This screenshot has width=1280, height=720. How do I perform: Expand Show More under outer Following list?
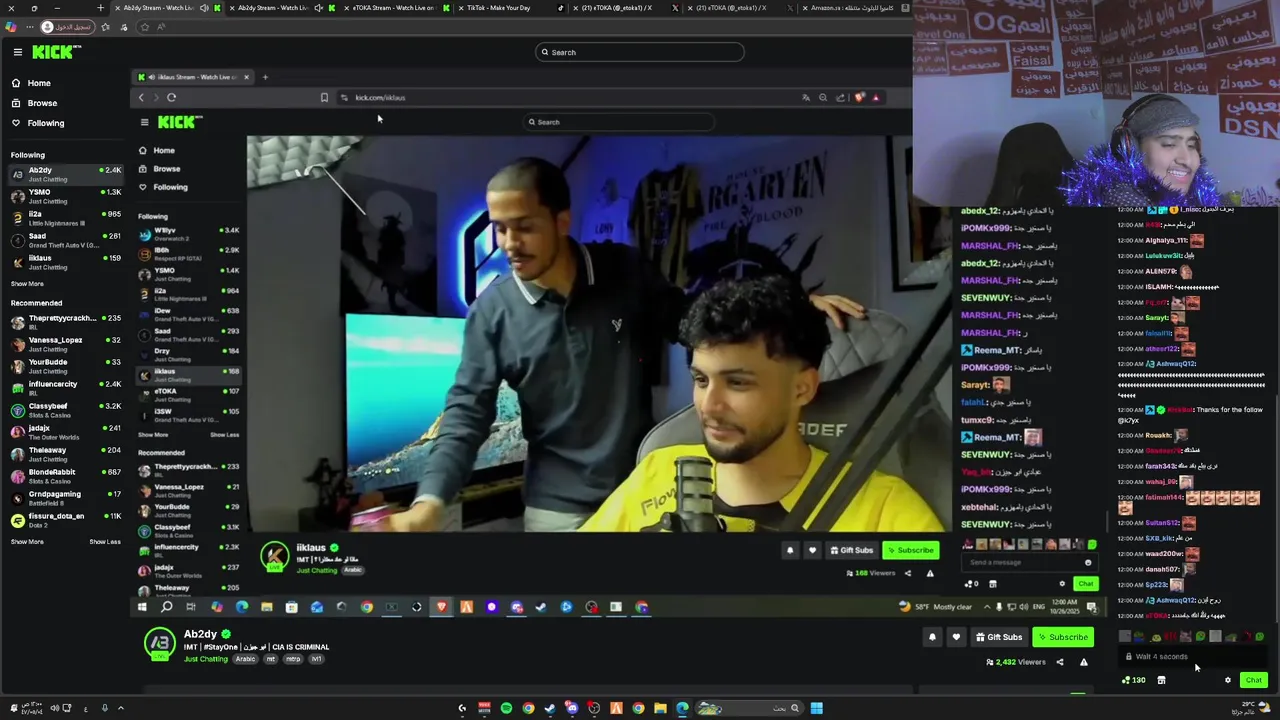(27, 284)
